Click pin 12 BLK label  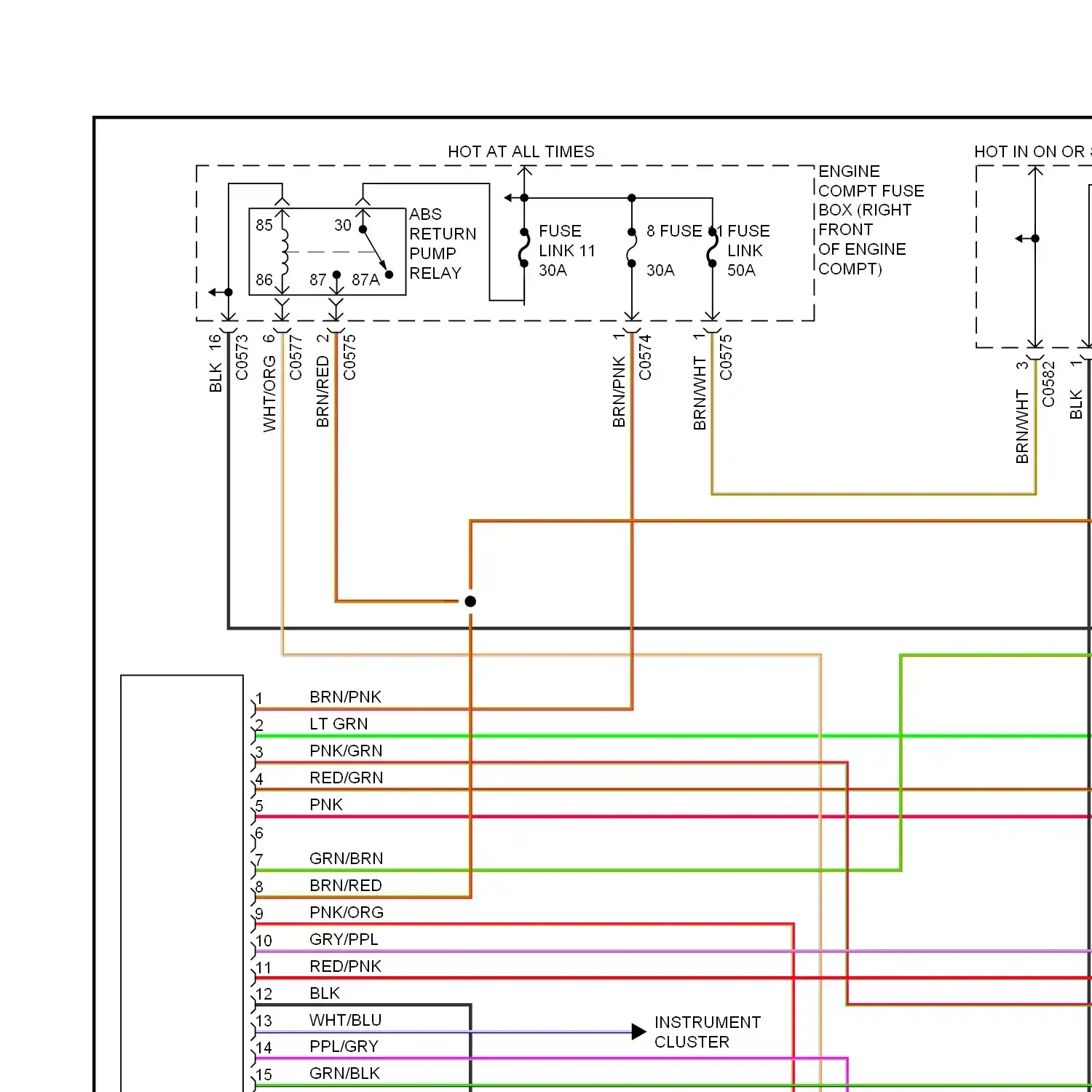[x=325, y=993]
